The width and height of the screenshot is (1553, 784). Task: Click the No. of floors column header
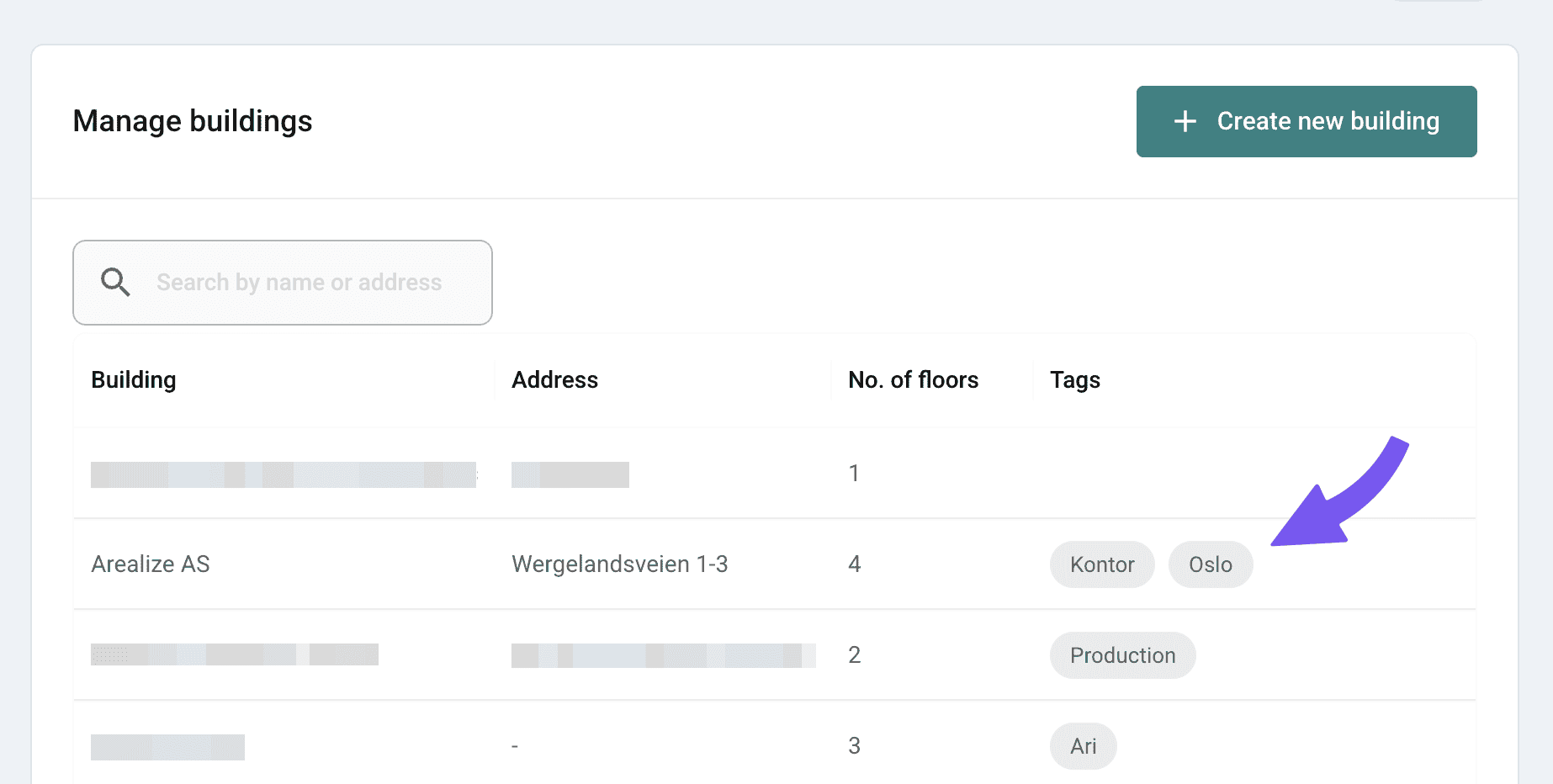913,380
